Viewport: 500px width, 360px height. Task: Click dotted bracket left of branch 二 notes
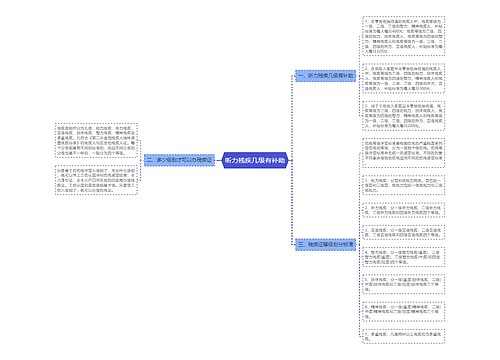141,160
